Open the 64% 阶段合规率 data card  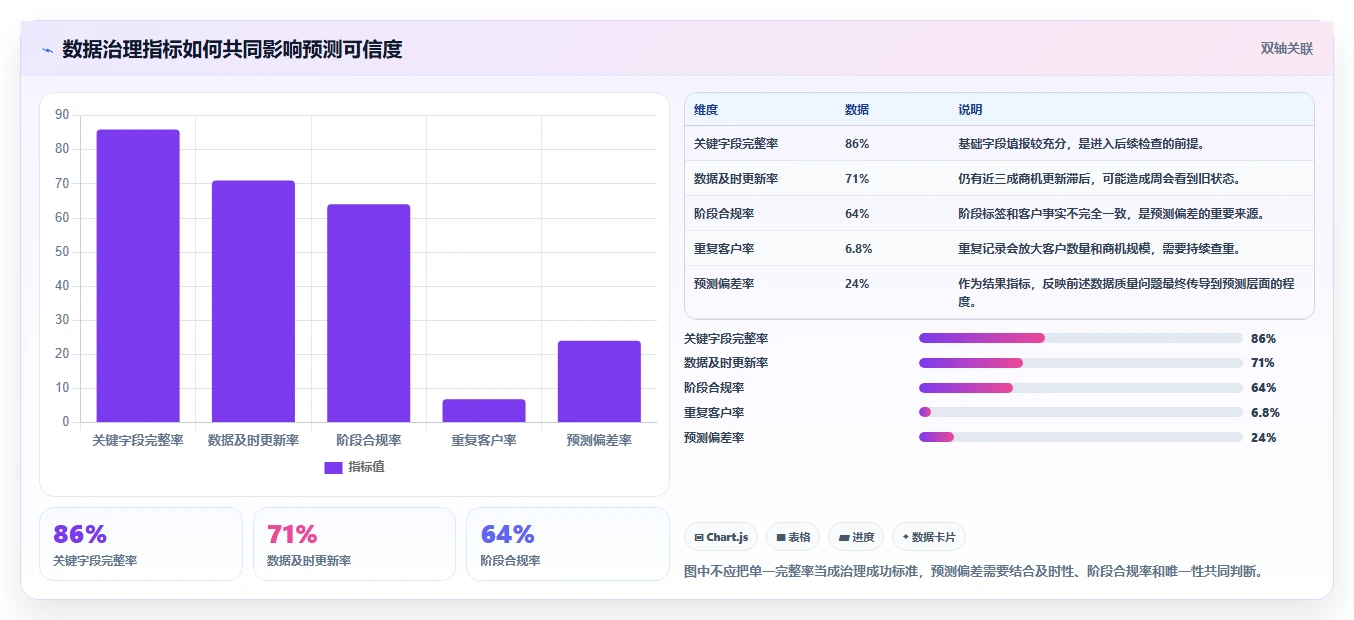568,544
